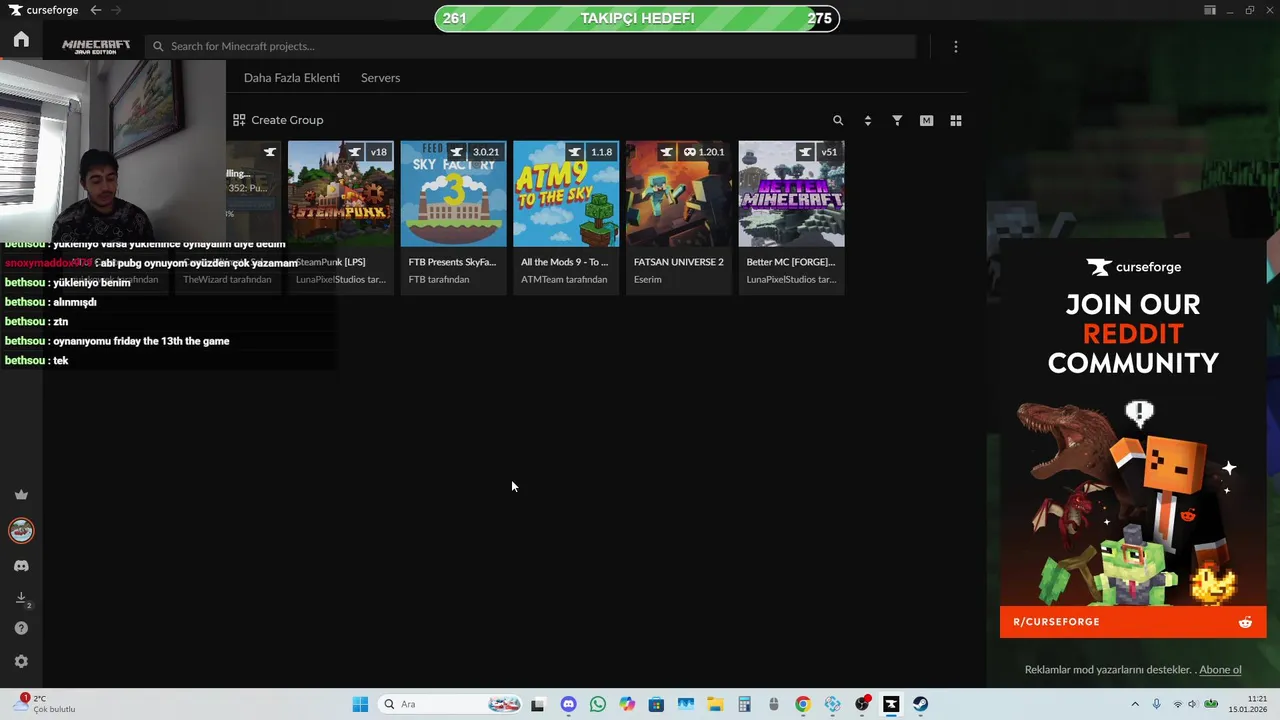
Task: Click the Create Group button label
Action: coord(287,120)
